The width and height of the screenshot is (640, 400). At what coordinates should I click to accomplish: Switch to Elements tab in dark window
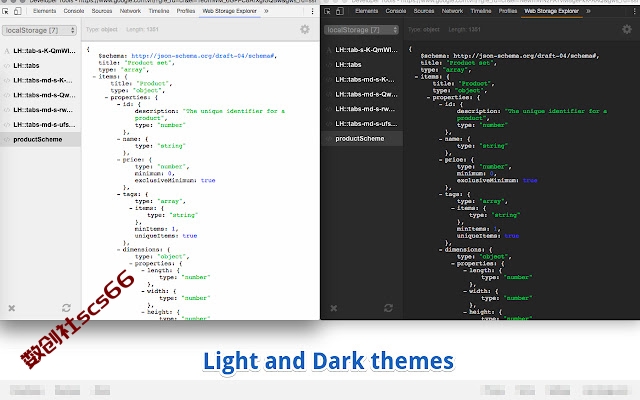pos(367,11)
